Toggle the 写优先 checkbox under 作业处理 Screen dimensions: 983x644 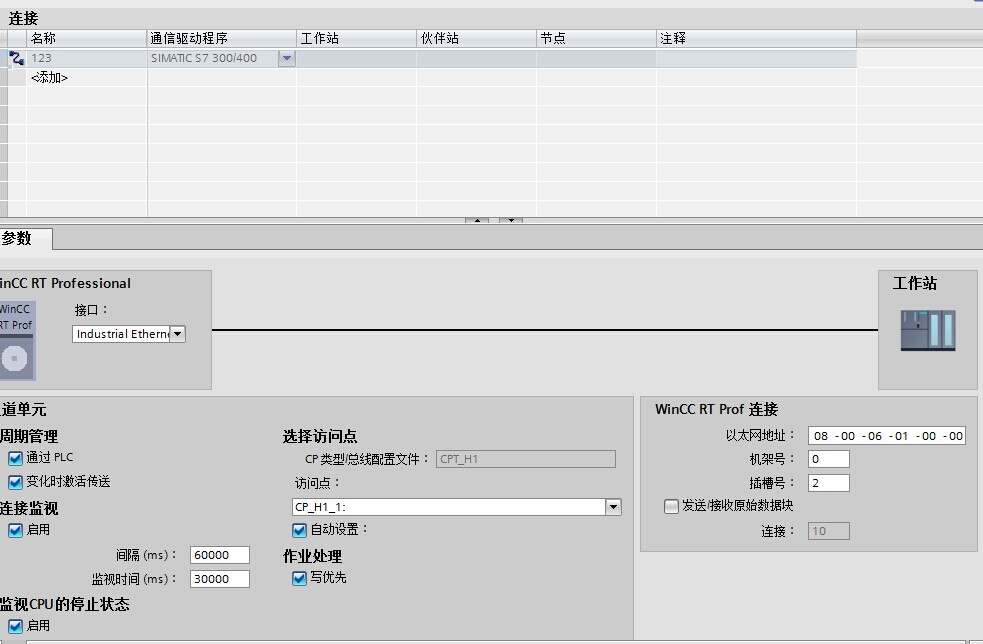pos(298,578)
